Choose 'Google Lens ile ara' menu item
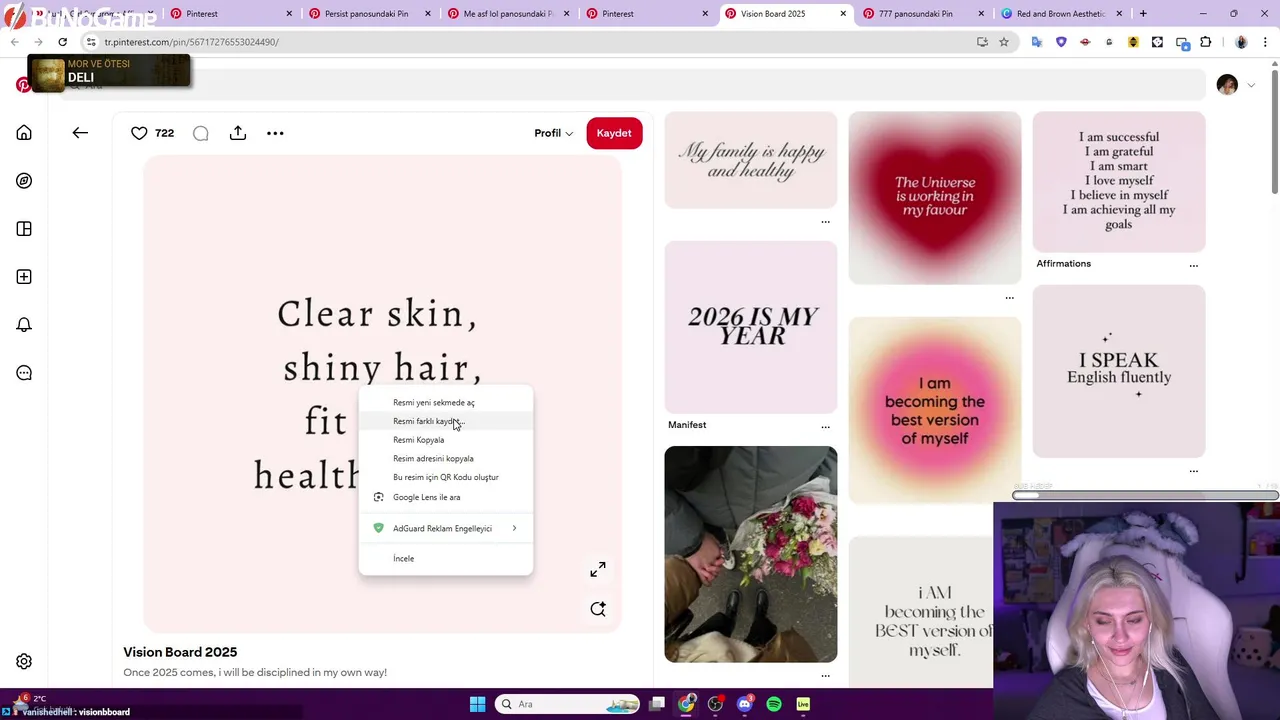The height and width of the screenshot is (720, 1280). 445,497
